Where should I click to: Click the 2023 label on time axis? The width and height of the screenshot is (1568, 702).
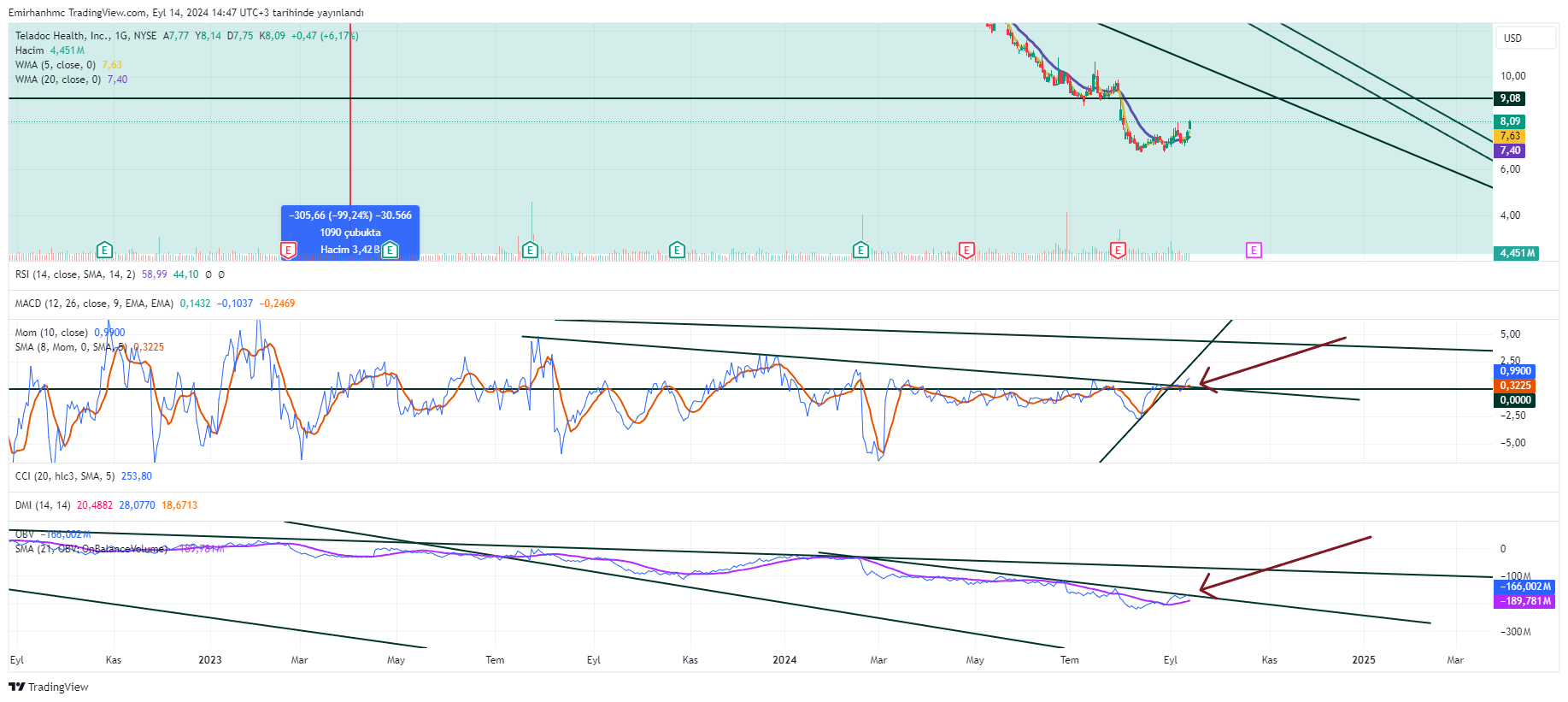209,660
